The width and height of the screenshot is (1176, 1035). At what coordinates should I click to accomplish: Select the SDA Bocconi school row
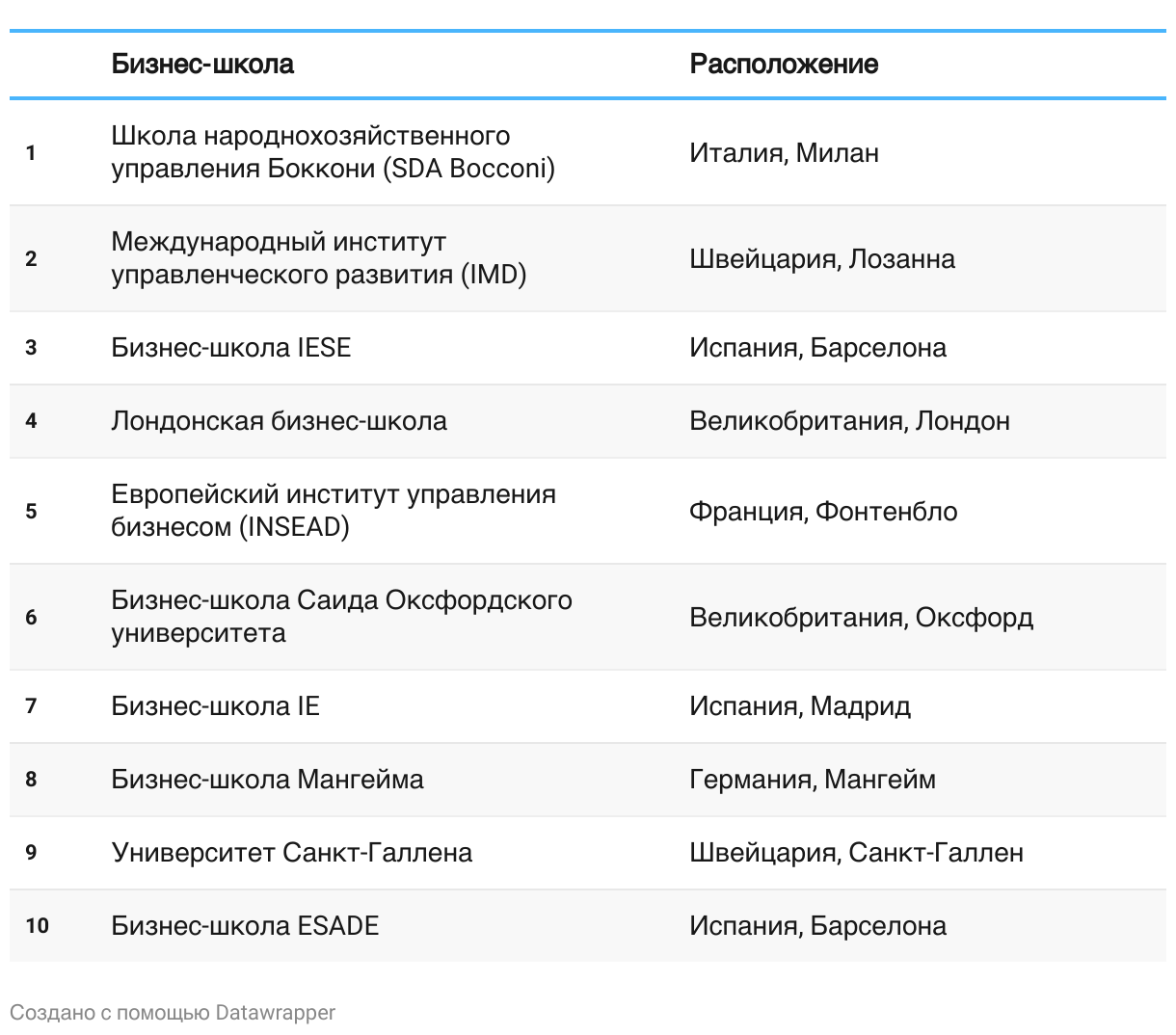pos(588,152)
